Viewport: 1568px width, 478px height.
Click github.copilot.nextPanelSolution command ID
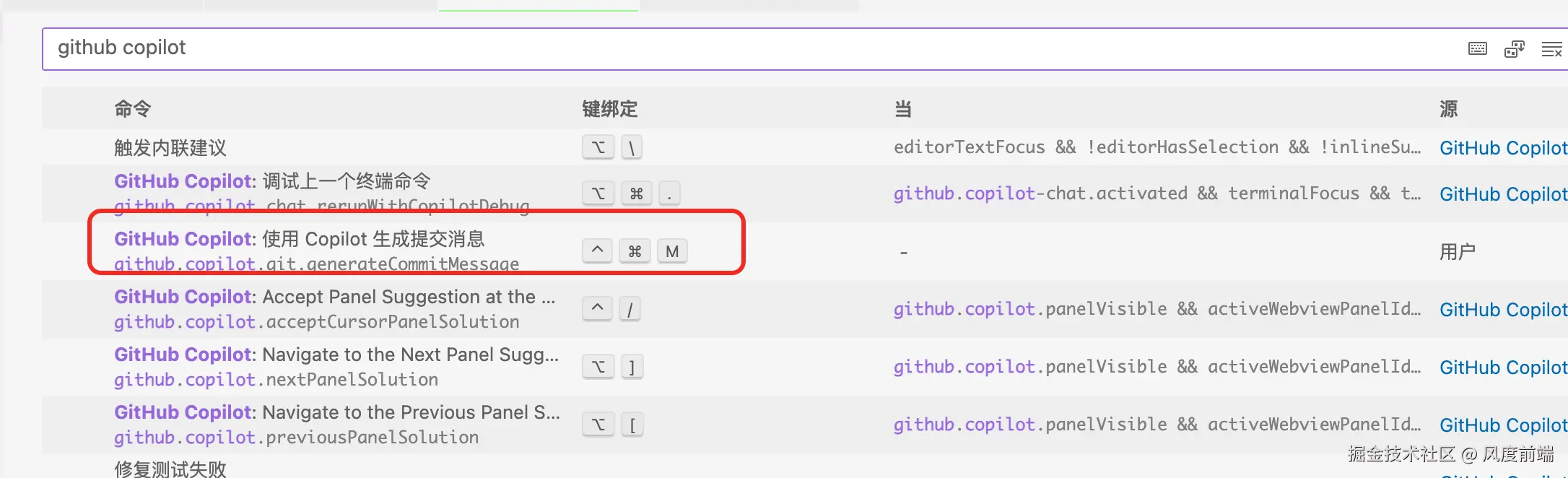276,380
